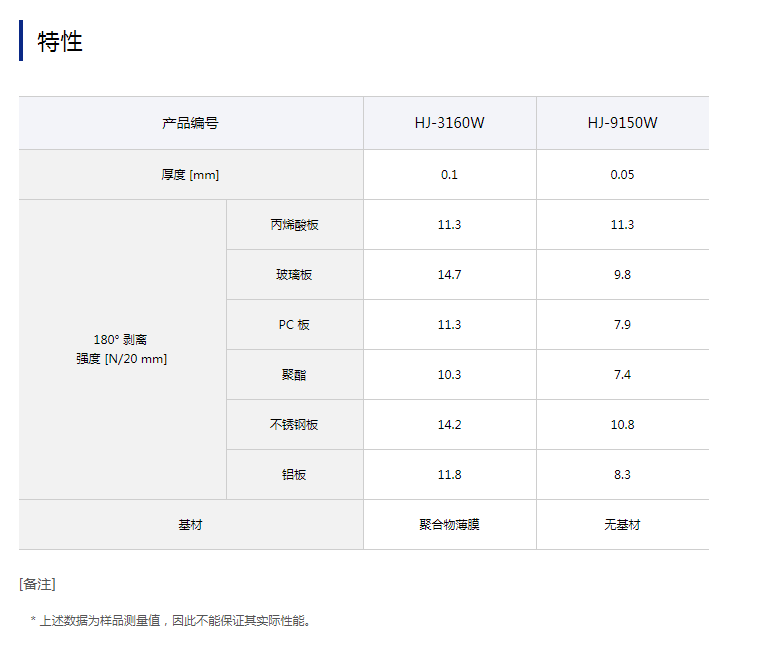
Task: Select the 聚合物薄膜 substrate cell
Action: (x=449, y=525)
